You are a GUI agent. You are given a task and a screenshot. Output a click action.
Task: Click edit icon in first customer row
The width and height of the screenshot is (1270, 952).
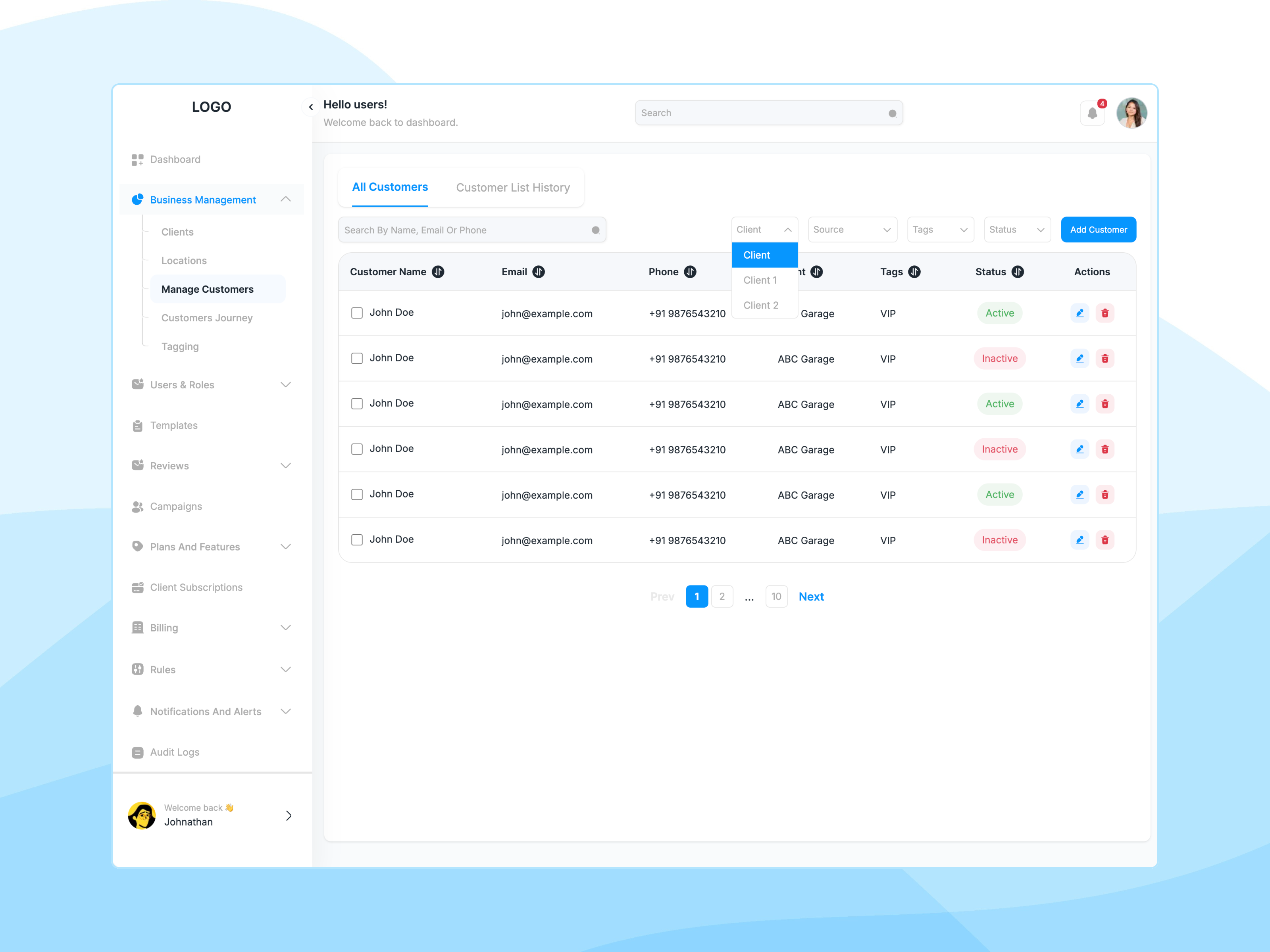[x=1079, y=313]
